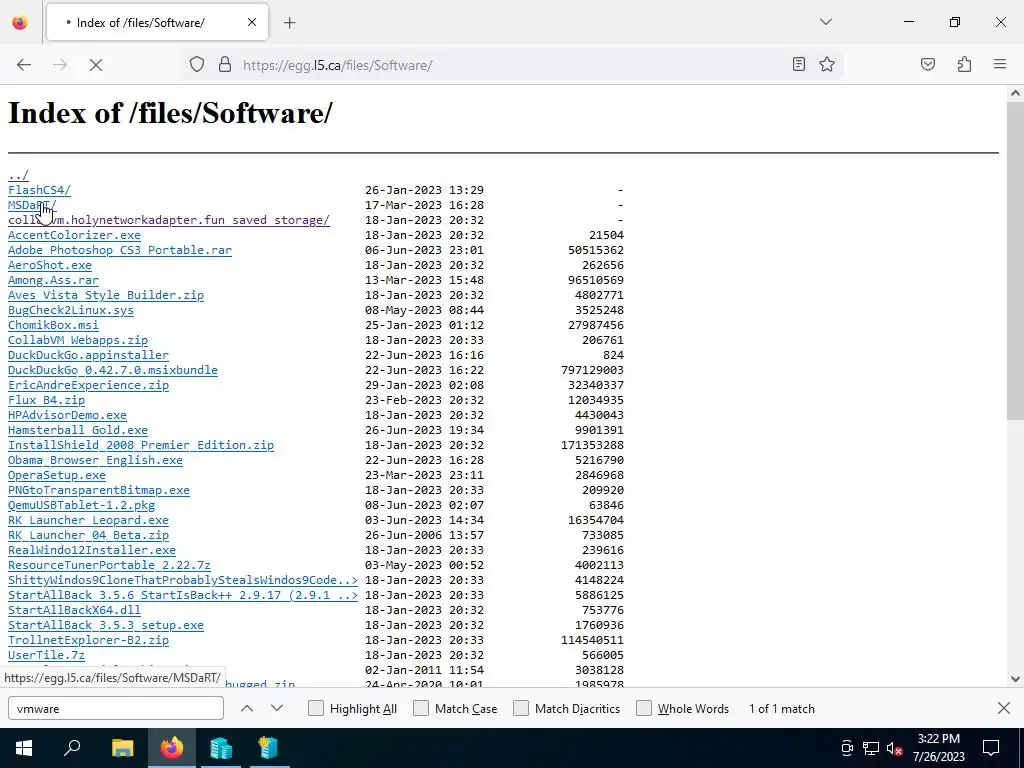Open the parent directory ../ link
Viewport: 1024px width, 768px height.
(x=18, y=175)
